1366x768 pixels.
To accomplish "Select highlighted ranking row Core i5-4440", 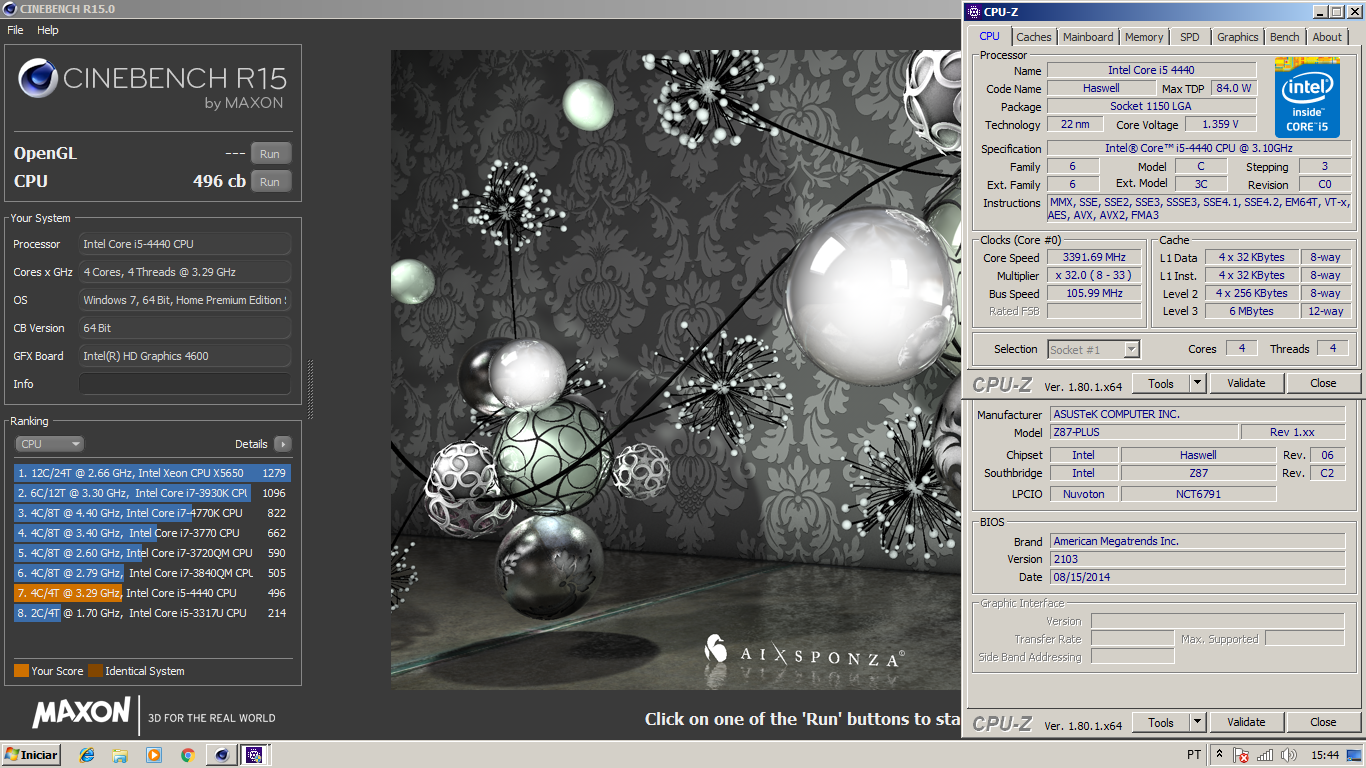I will 152,593.
